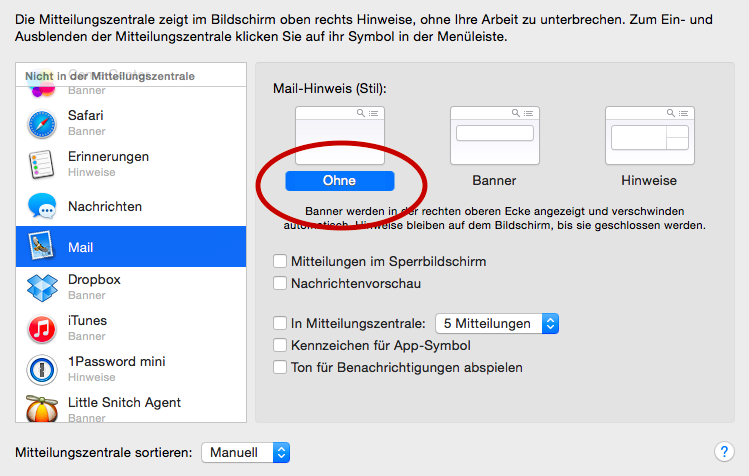Enable Kennzeichen für App-Symbol checkbox
The height and width of the screenshot is (476, 749).
click(280, 345)
